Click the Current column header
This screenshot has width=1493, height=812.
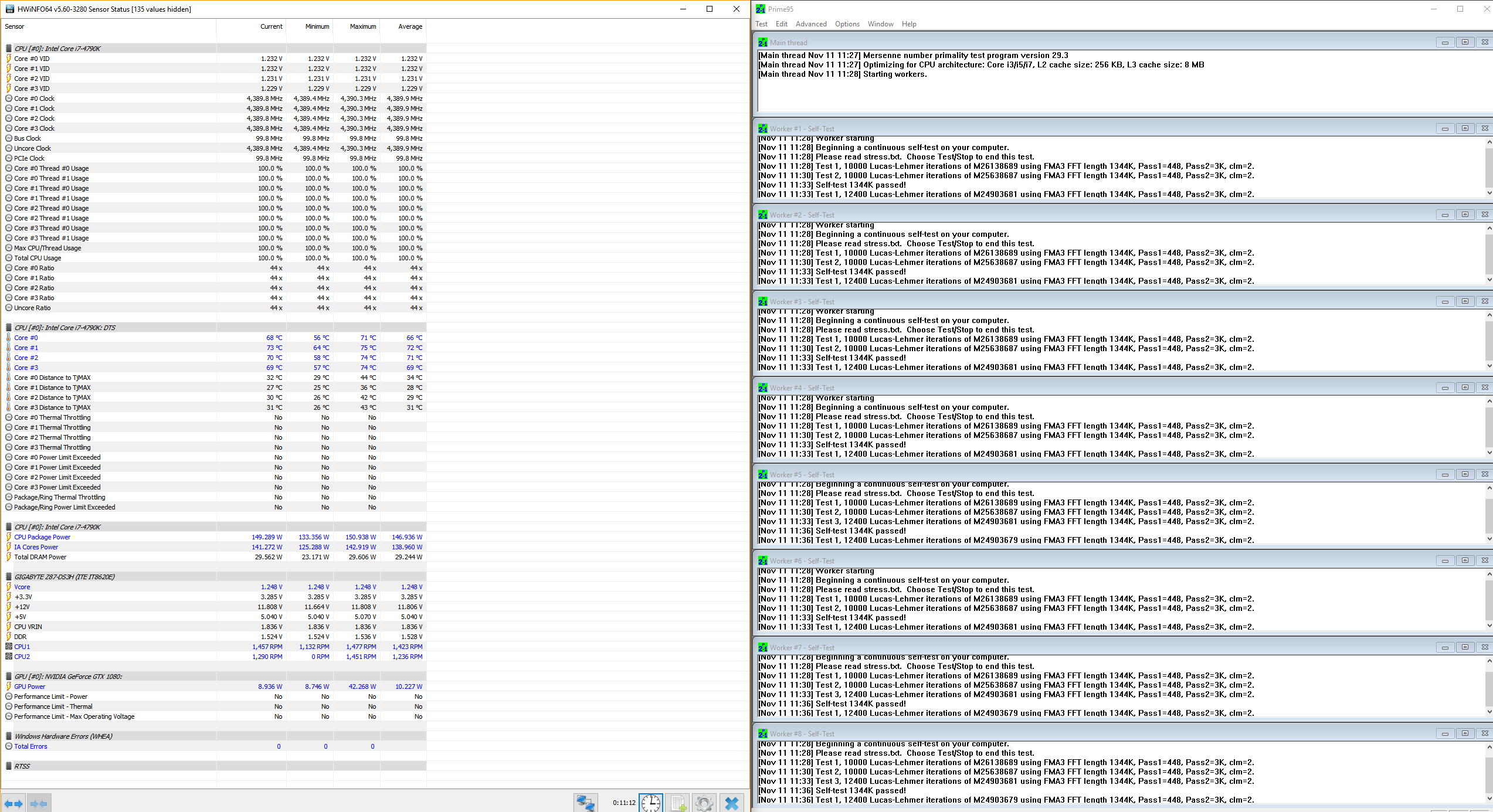[x=271, y=26]
